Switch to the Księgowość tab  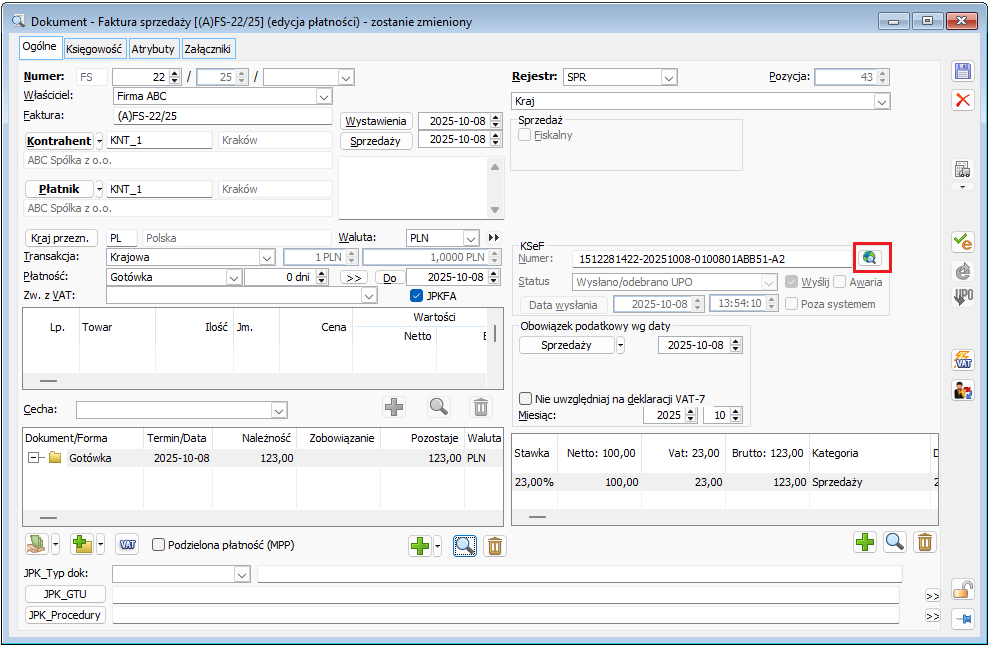pyautogui.click(x=94, y=48)
